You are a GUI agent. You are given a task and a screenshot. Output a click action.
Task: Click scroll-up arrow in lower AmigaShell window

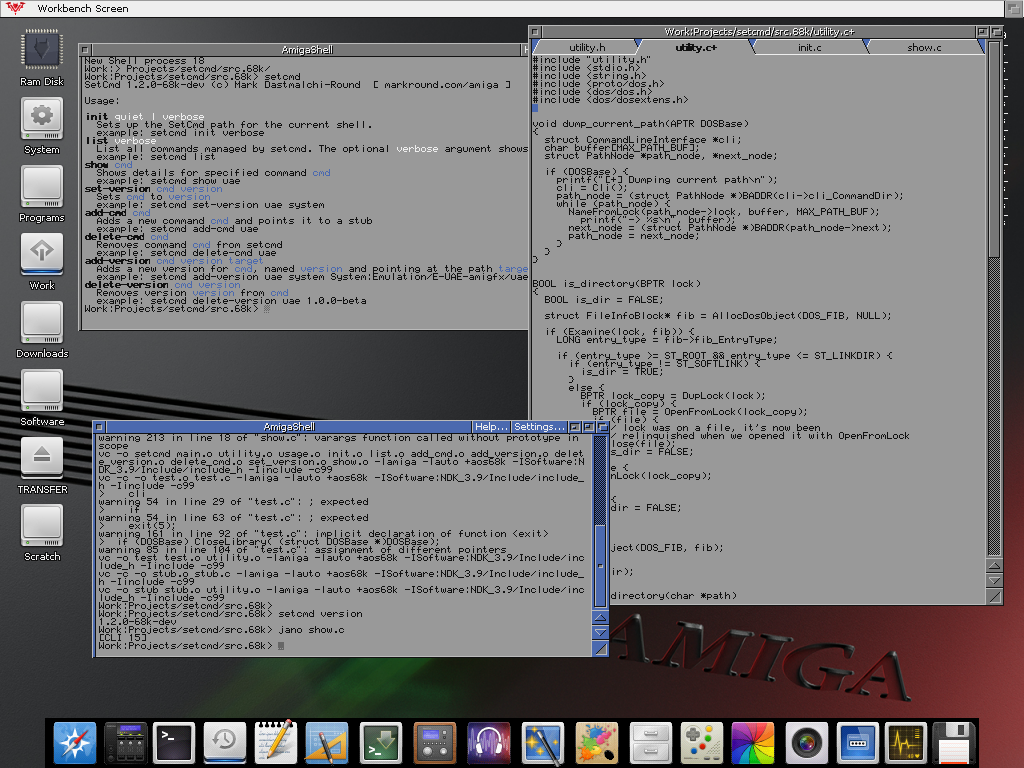600,617
